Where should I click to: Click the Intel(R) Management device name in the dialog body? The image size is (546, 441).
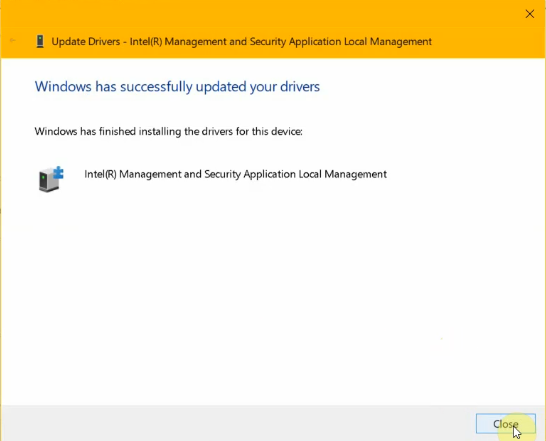pos(235,174)
